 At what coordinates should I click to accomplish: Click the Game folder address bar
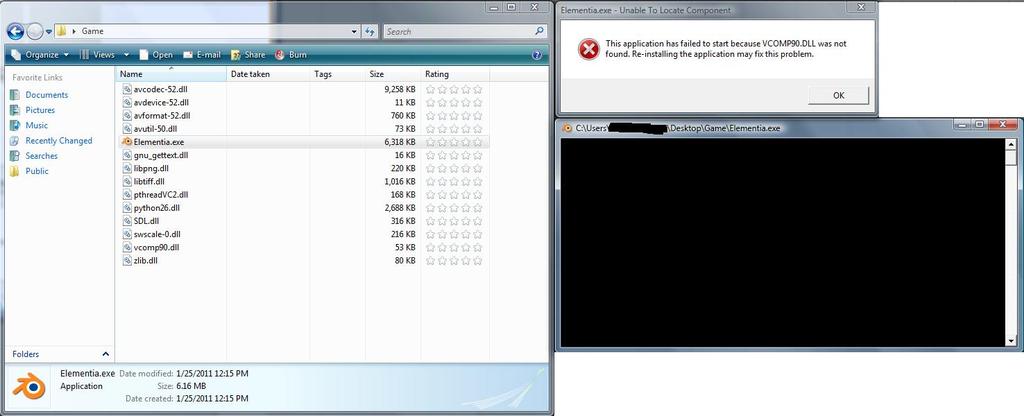[x=208, y=31]
